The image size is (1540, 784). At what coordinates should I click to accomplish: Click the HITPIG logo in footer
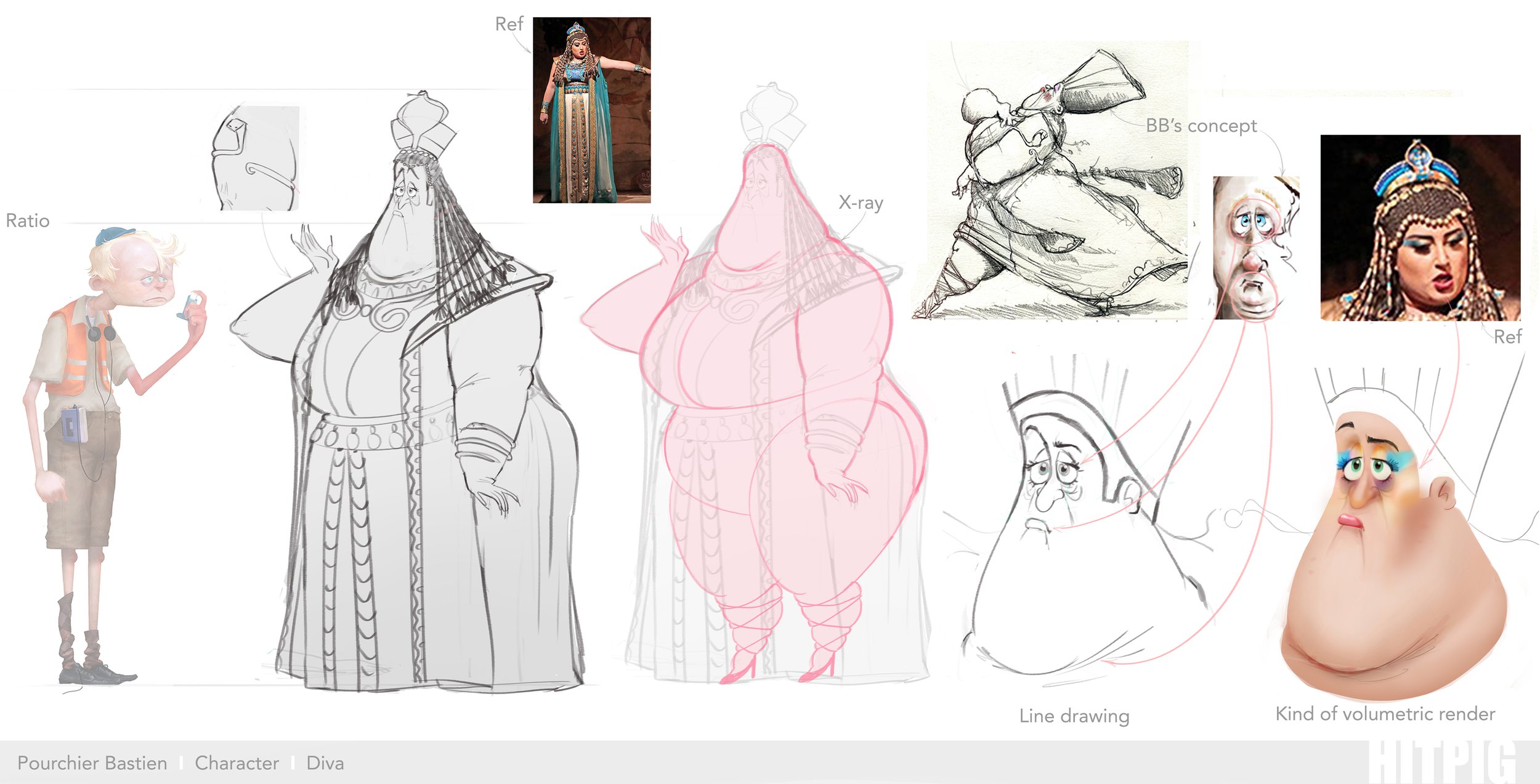1441,762
